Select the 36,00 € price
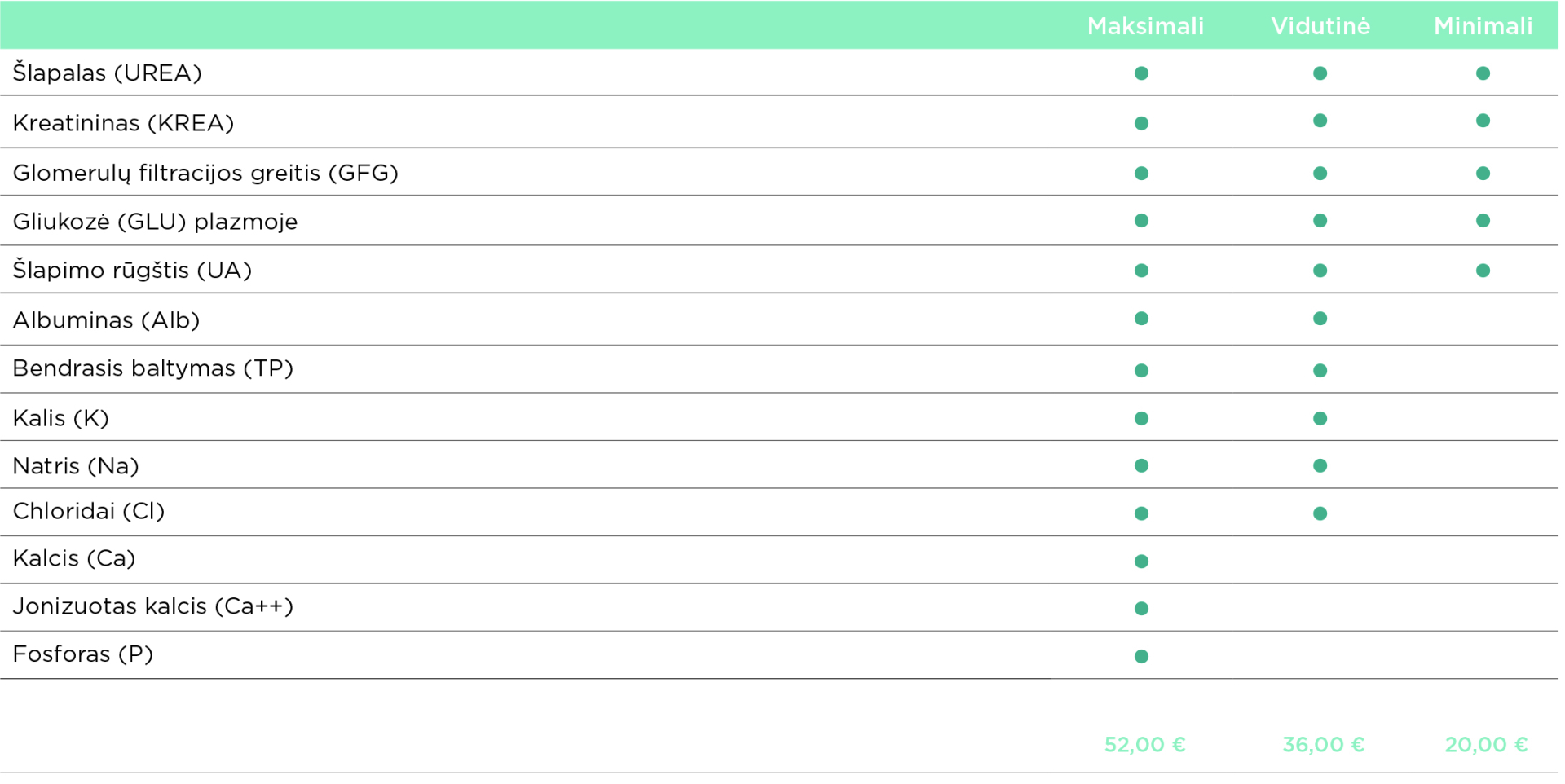Viewport: 1565px width, 784px height. point(1323,744)
